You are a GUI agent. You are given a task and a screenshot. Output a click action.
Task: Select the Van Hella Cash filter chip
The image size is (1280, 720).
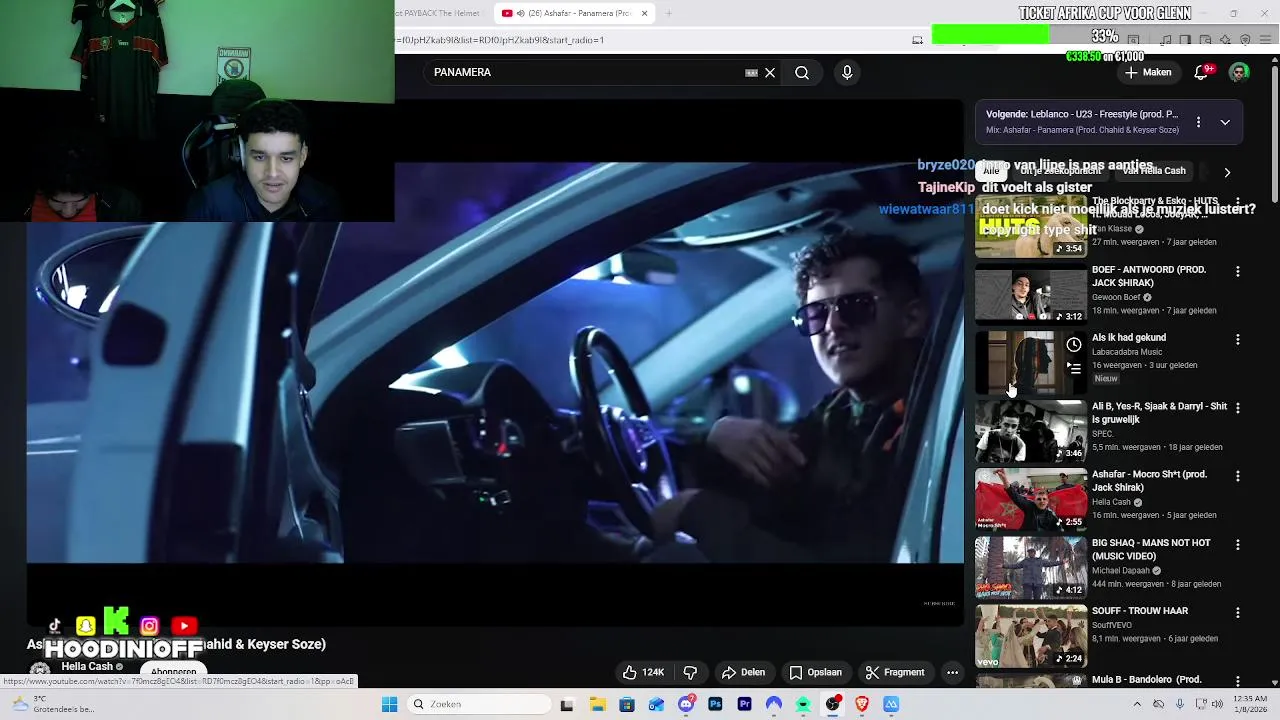pyautogui.click(x=1154, y=171)
